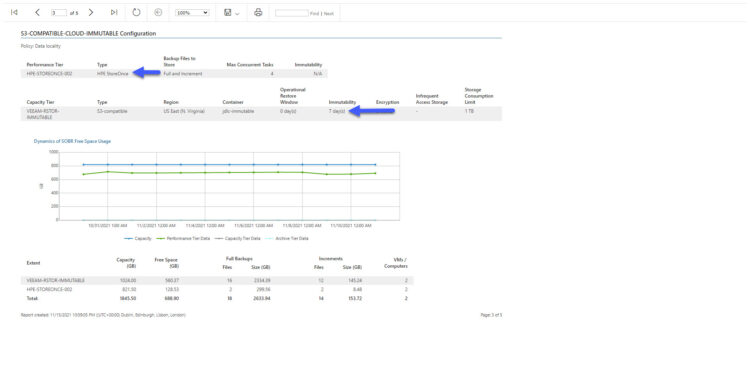Screen dimensions: 750x382
Task: Open Dynamics of SOBR Free Space Usage link
Action: (72, 142)
